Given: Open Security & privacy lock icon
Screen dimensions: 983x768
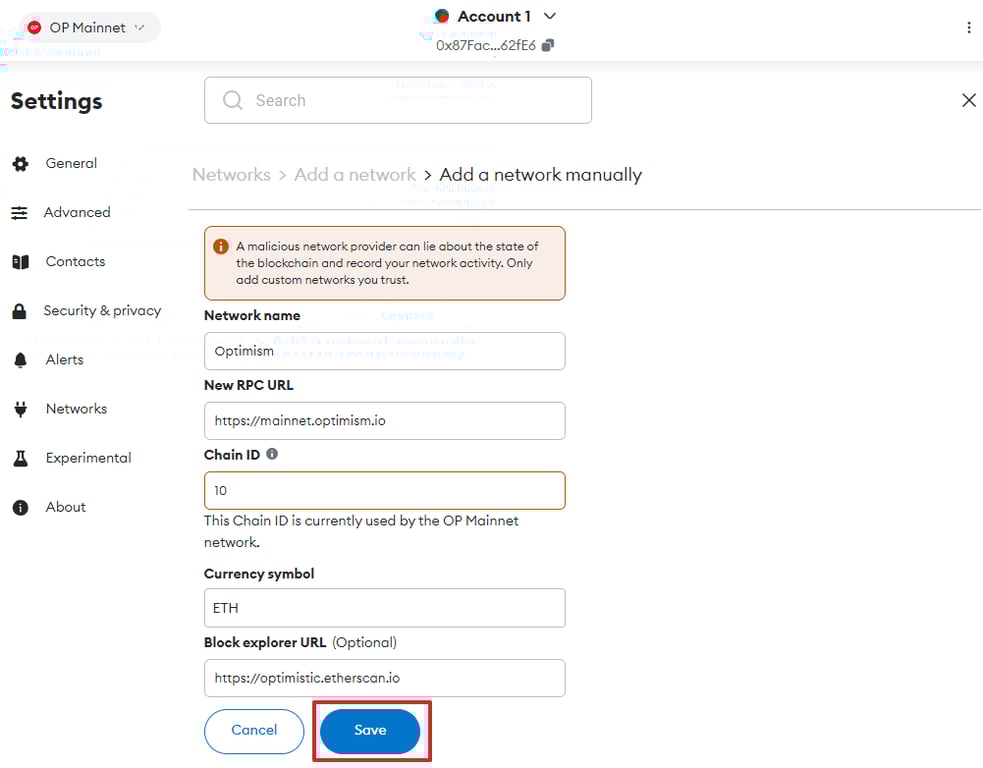Looking at the screenshot, I should [20, 311].
